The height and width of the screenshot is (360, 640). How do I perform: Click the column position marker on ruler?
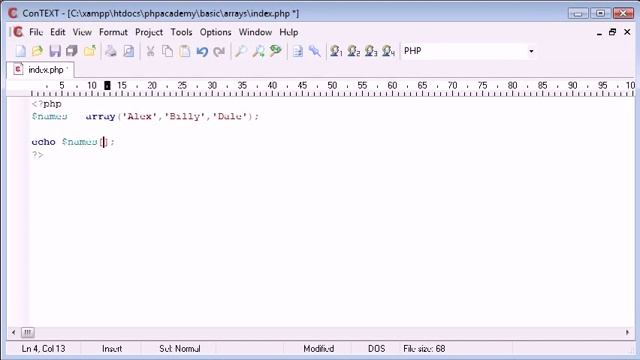point(107,85)
